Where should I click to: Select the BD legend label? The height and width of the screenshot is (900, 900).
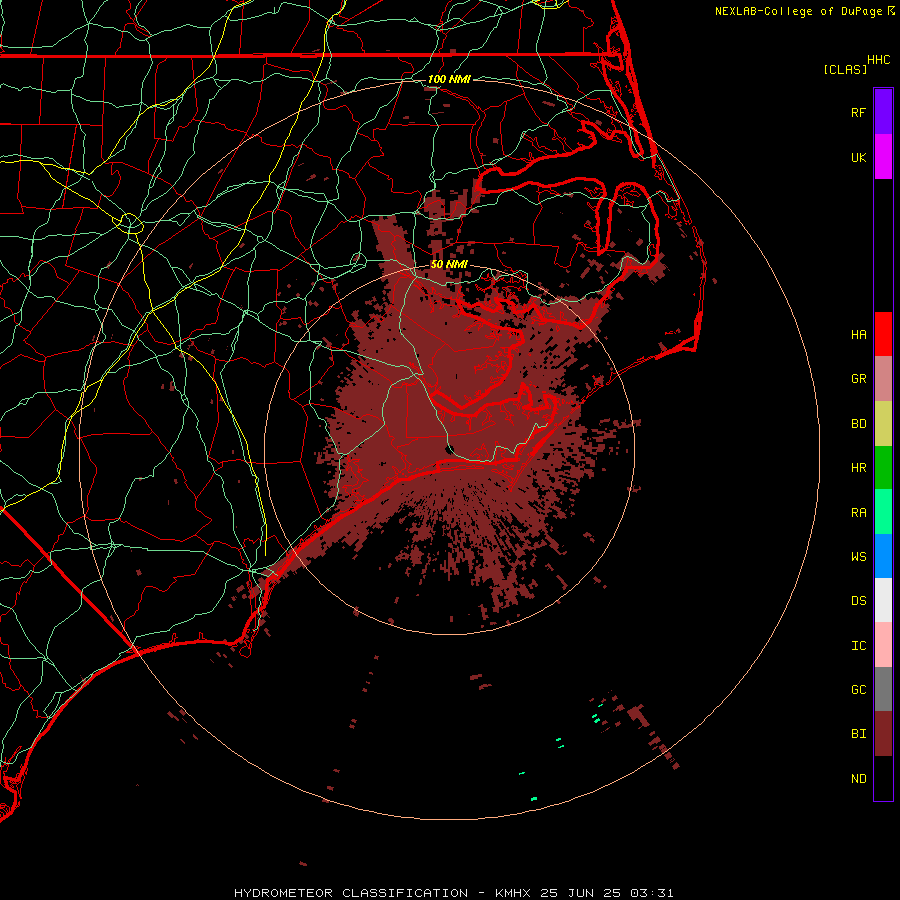[858, 424]
